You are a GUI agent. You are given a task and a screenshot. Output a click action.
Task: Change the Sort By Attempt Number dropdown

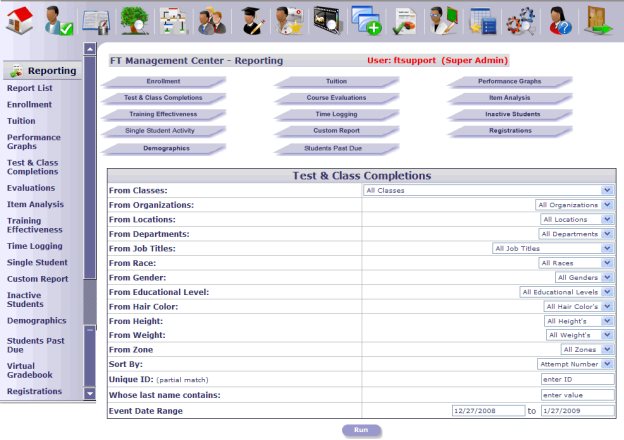pos(575,364)
